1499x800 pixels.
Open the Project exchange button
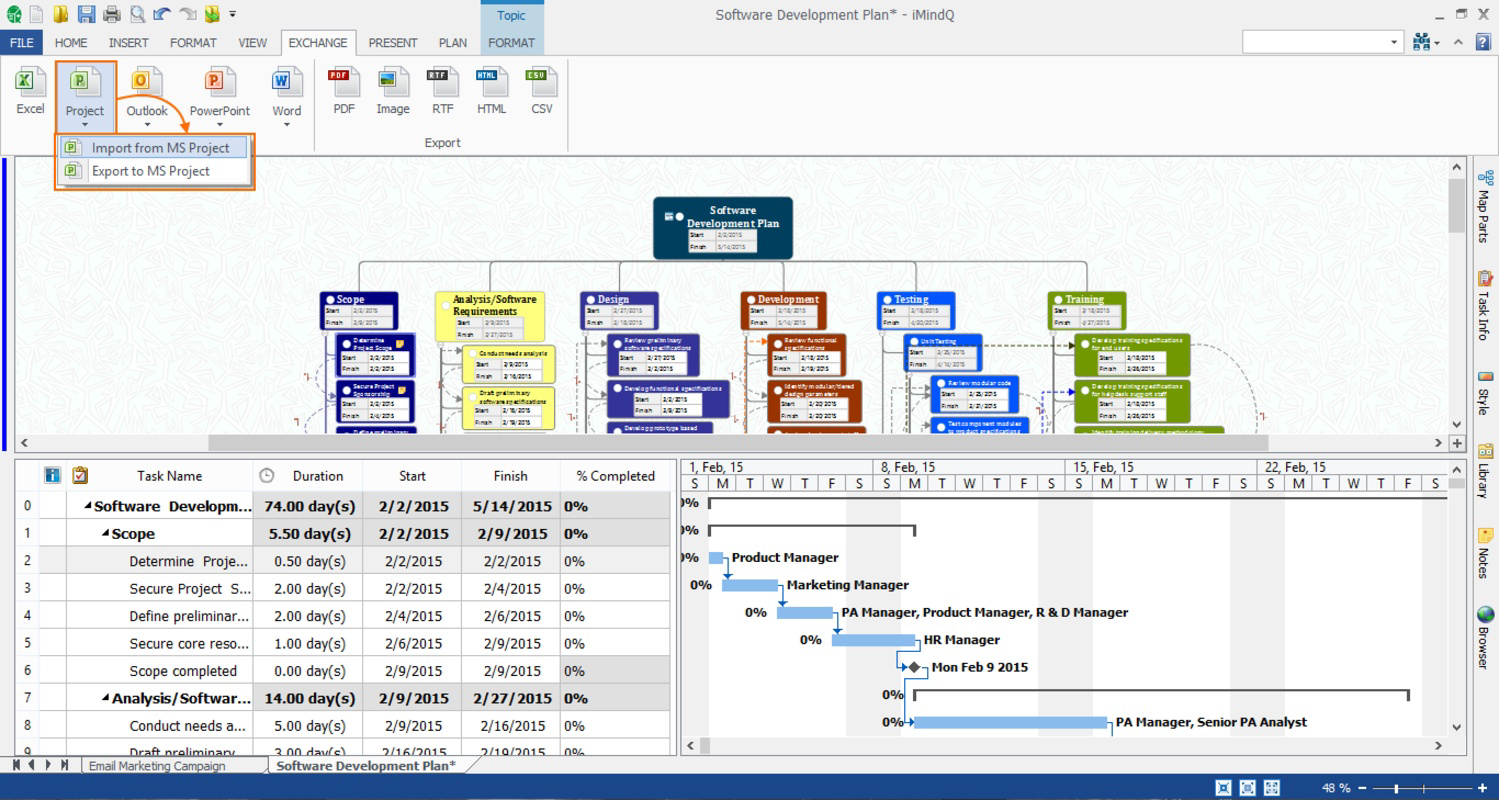point(85,96)
